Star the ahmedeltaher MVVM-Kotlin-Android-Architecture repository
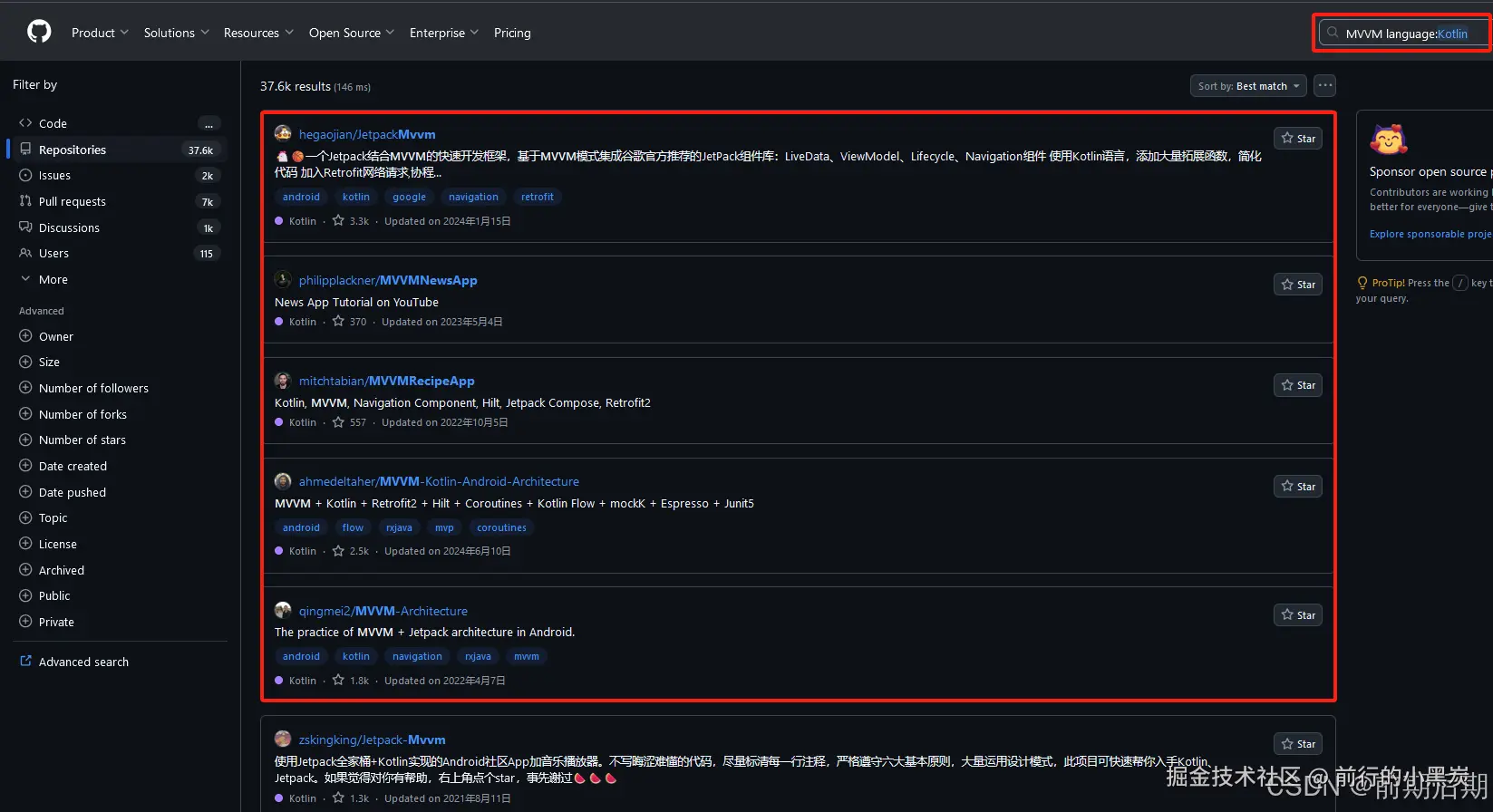Viewport: 1493px width, 812px height. pos(1298,487)
